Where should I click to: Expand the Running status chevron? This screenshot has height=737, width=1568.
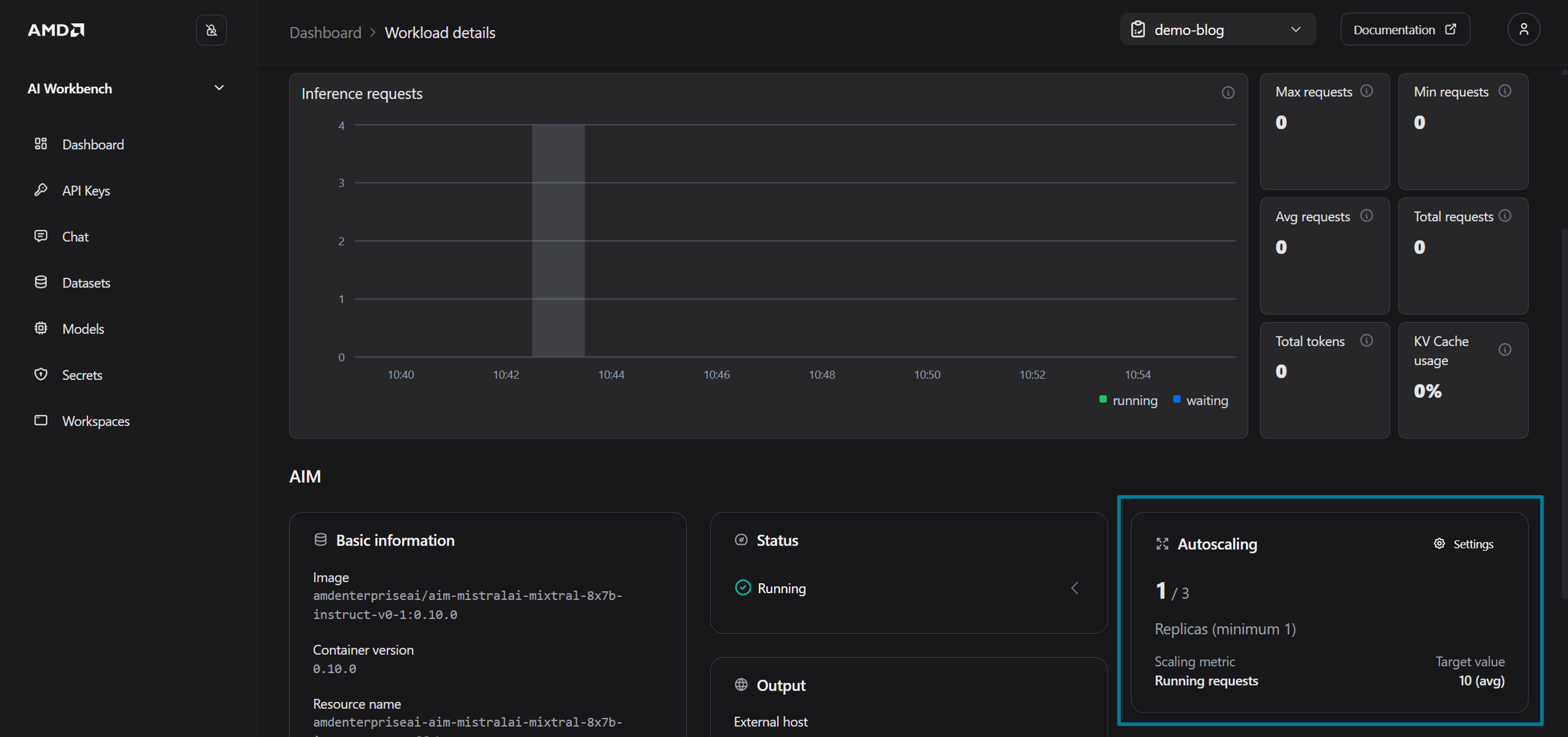click(1074, 588)
